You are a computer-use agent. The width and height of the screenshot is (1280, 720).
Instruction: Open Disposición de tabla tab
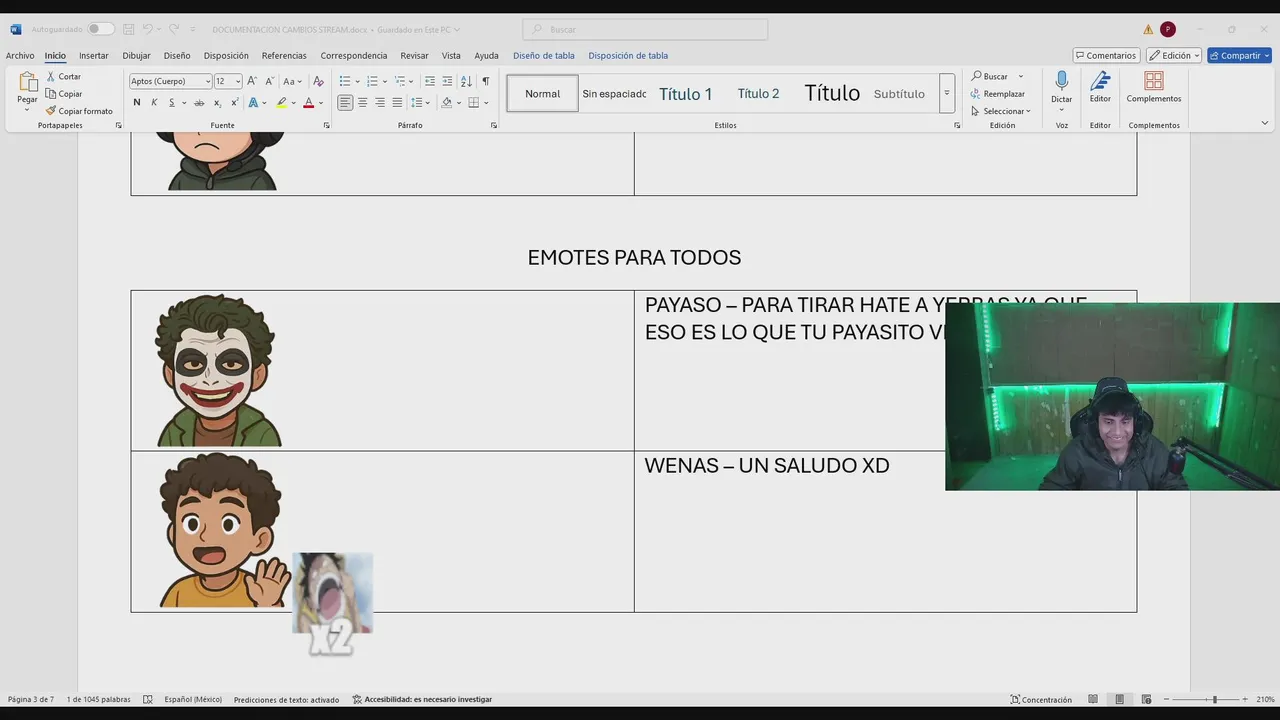coord(628,56)
